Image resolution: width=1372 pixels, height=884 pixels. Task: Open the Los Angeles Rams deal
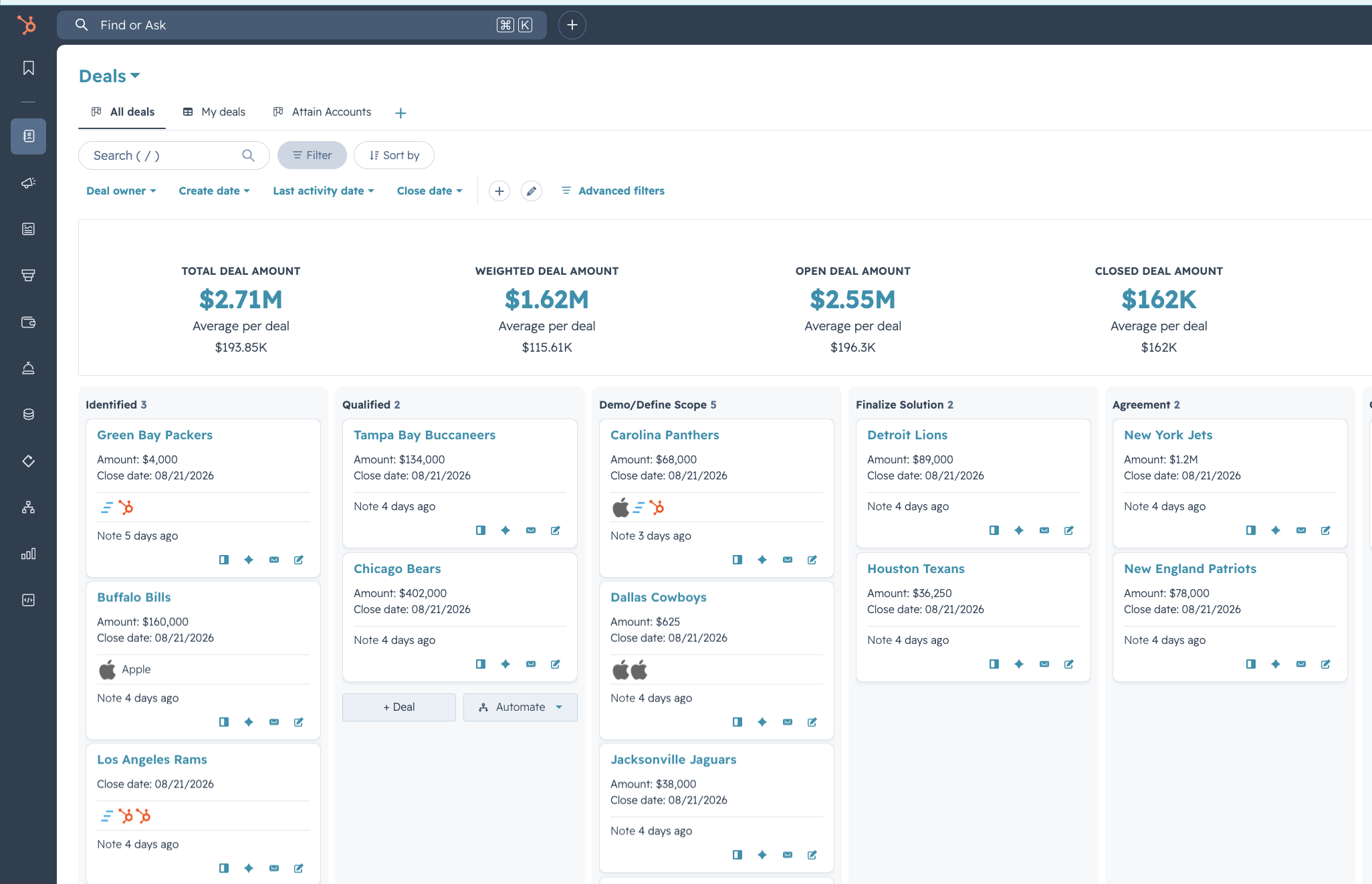152,760
